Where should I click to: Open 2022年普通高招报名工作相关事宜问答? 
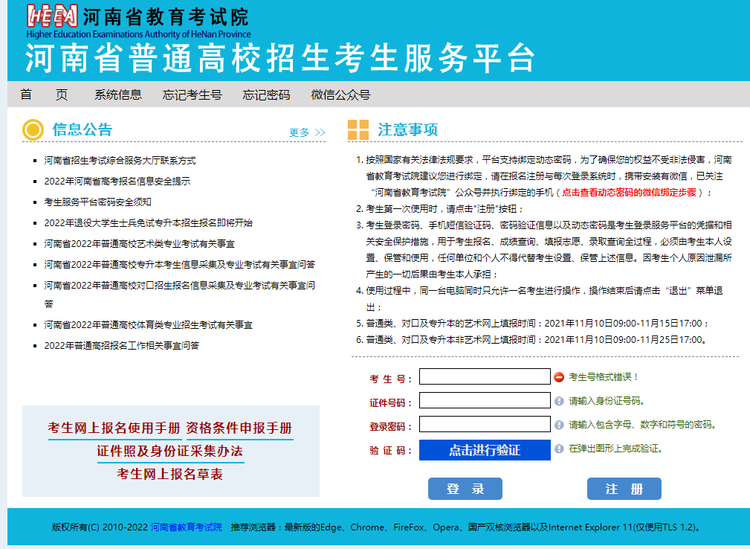tap(121, 346)
